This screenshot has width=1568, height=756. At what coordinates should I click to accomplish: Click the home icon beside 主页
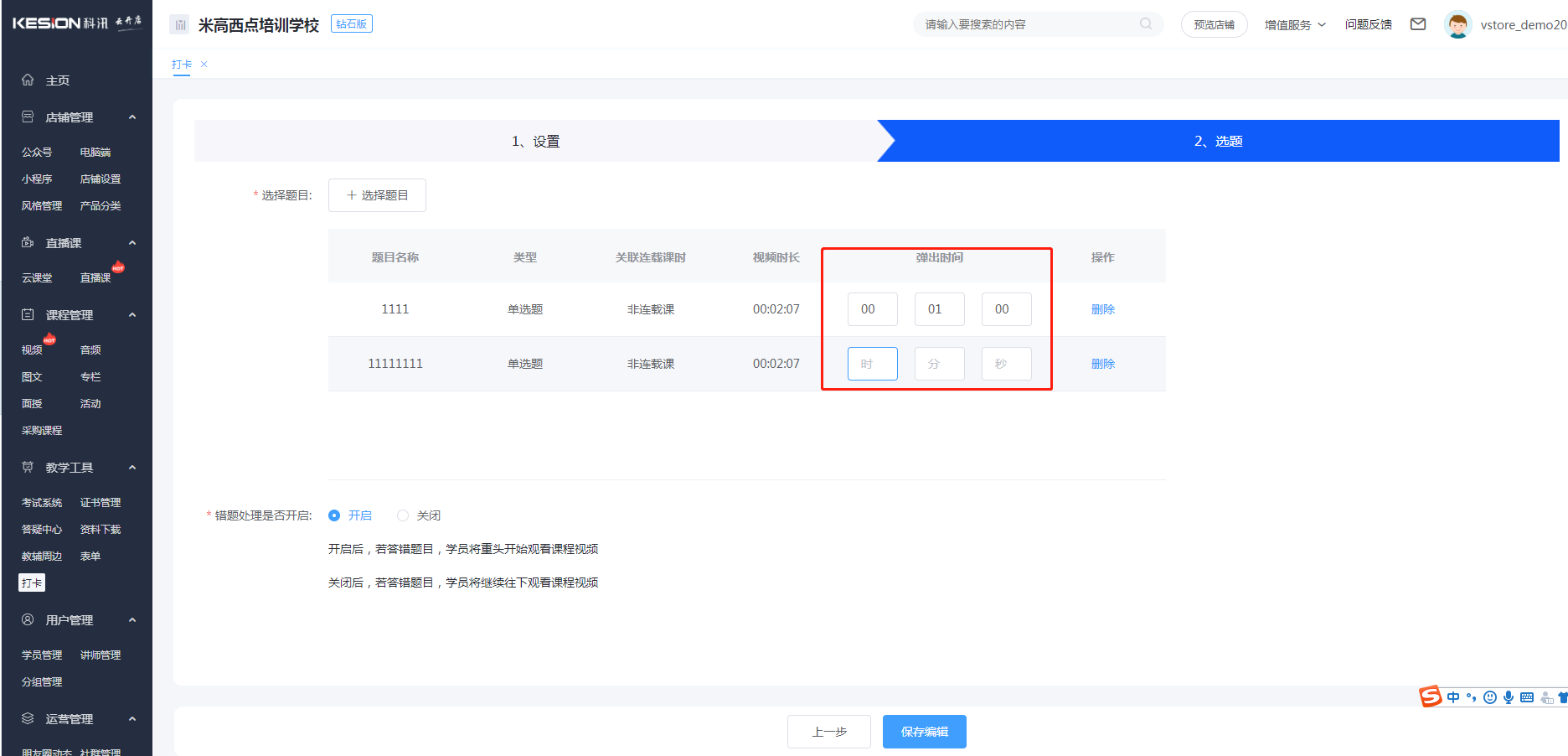click(x=28, y=80)
